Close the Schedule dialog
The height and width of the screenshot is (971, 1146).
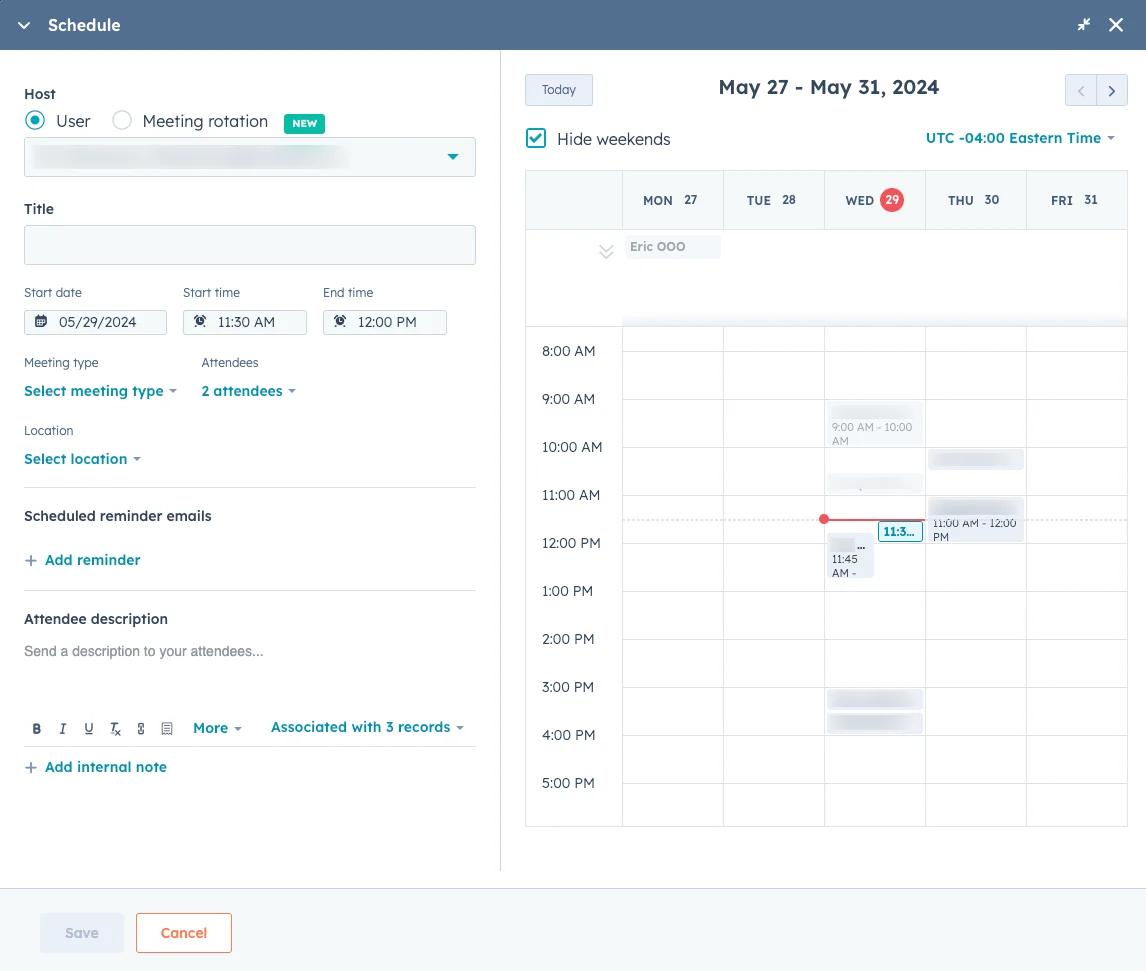(x=1116, y=25)
